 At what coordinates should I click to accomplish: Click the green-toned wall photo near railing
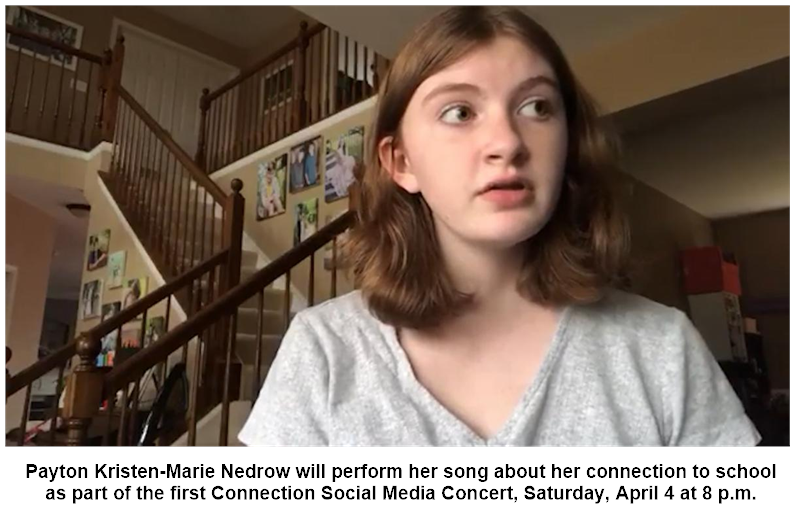[x=306, y=221]
